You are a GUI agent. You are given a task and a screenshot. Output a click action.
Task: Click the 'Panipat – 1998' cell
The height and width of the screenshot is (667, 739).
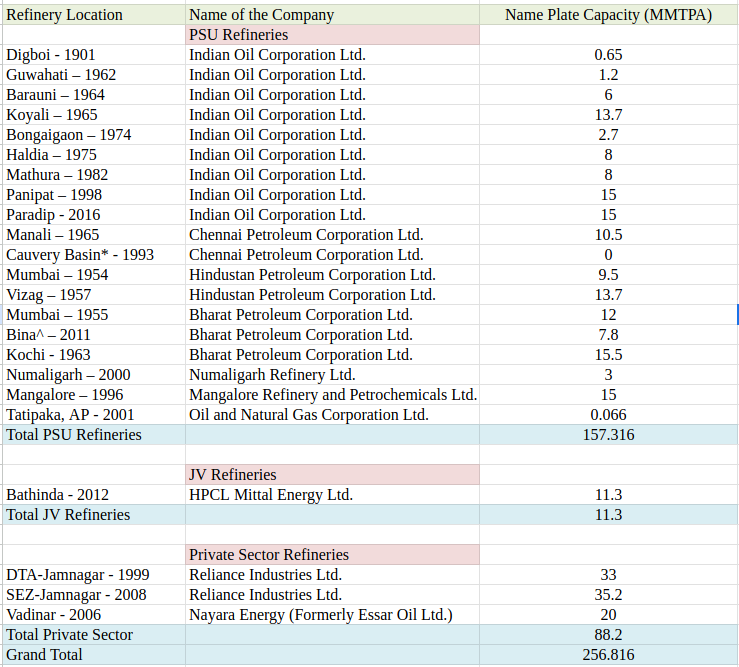pyautogui.click(x=94, y=195)
